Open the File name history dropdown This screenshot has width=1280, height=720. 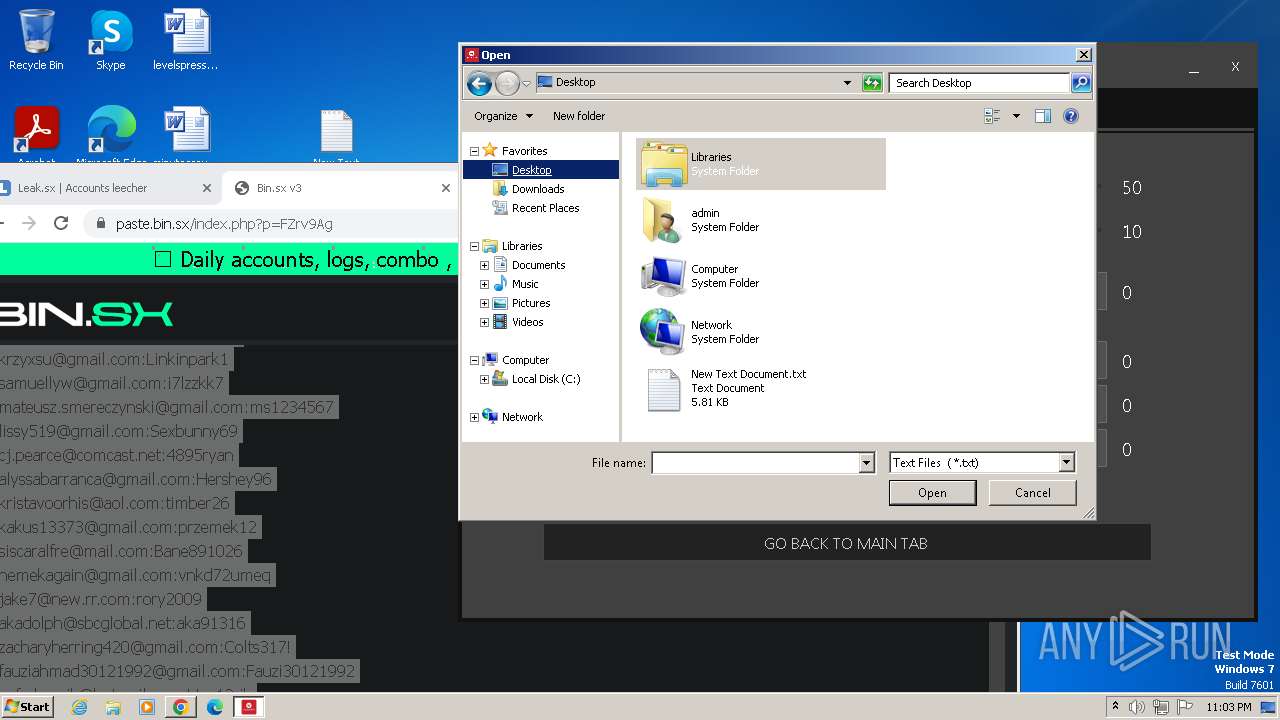(866, 463)
